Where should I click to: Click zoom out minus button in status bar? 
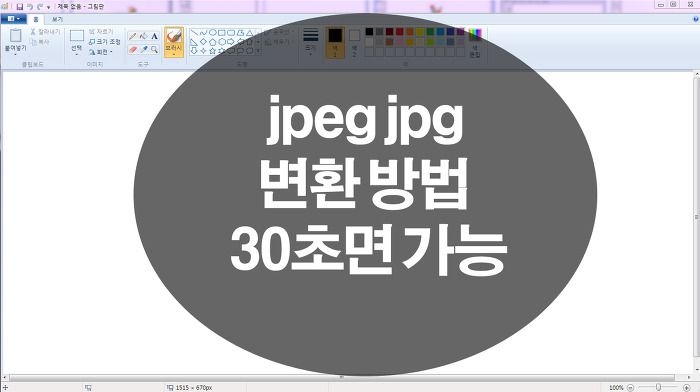pyautogui.click(x=630, y=388)
